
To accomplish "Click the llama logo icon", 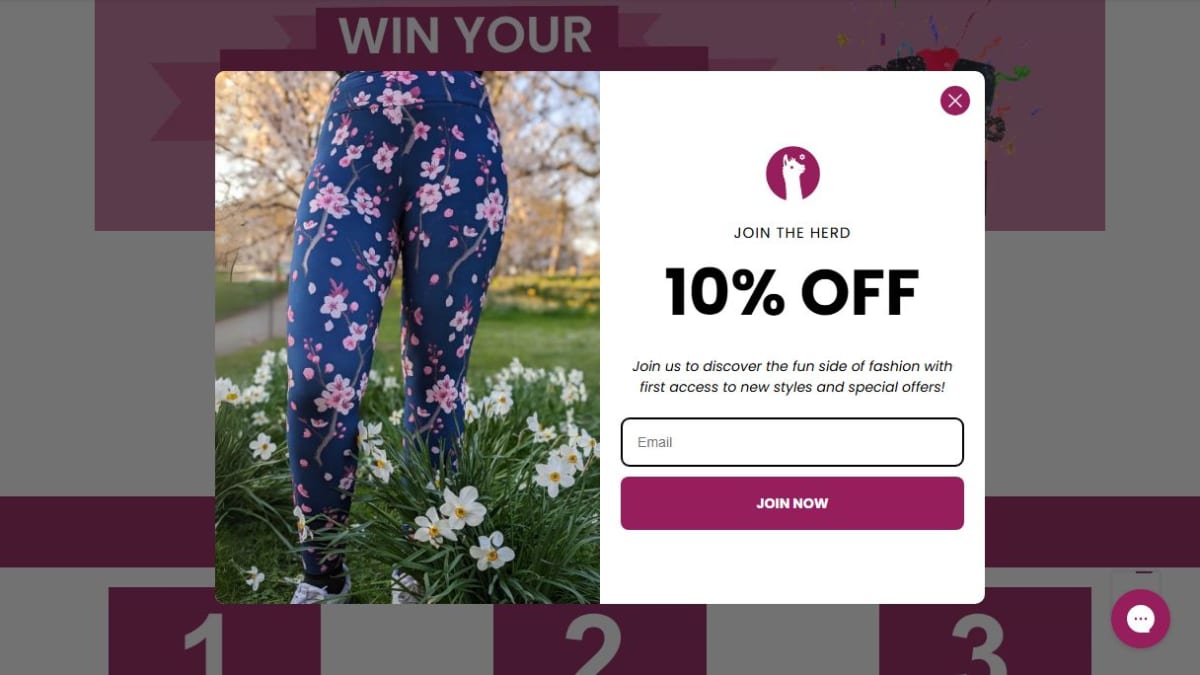I will coord(793,173).
